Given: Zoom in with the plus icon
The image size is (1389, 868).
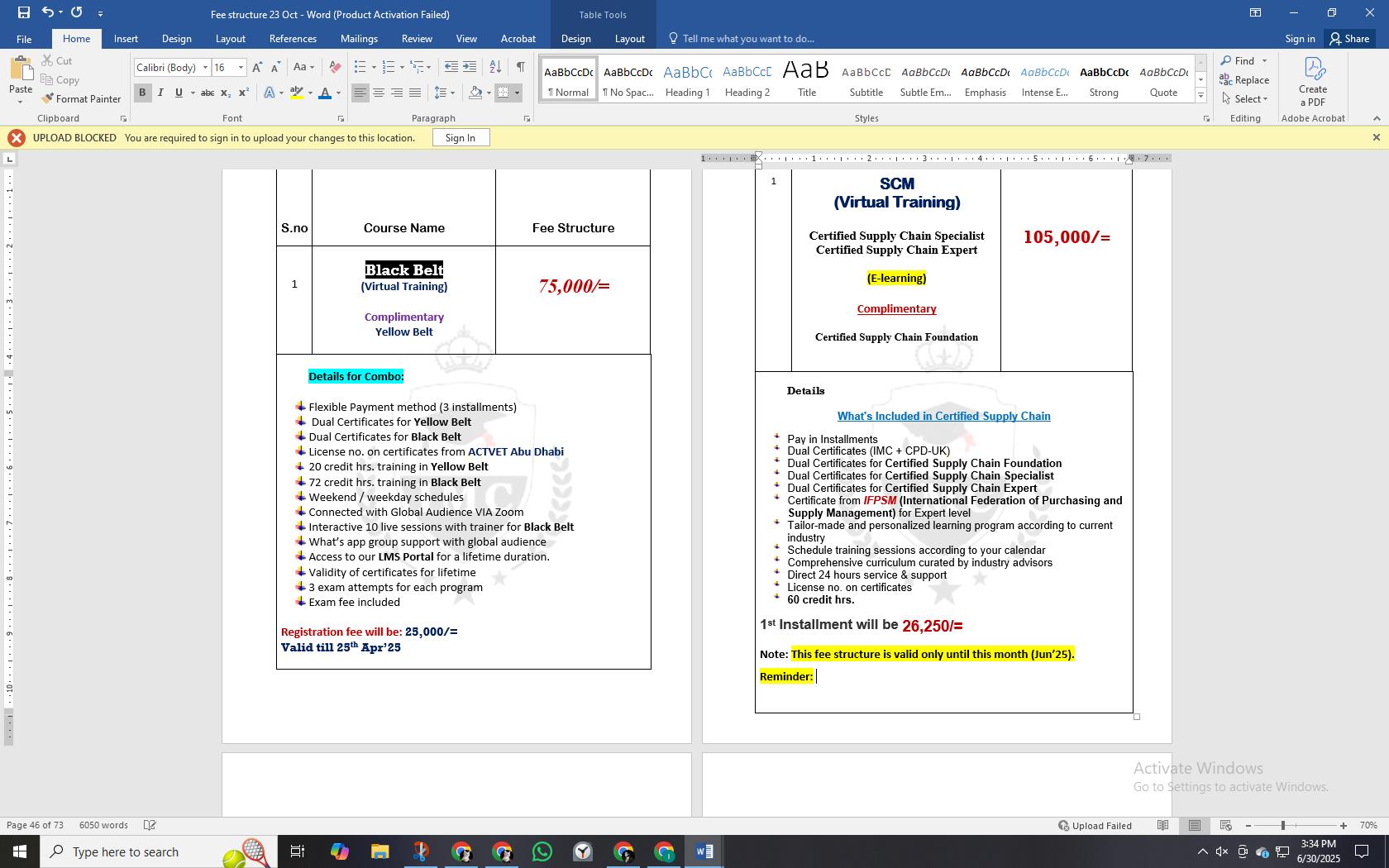Looking at the screenshot, I should click(x=1344, y=826).
